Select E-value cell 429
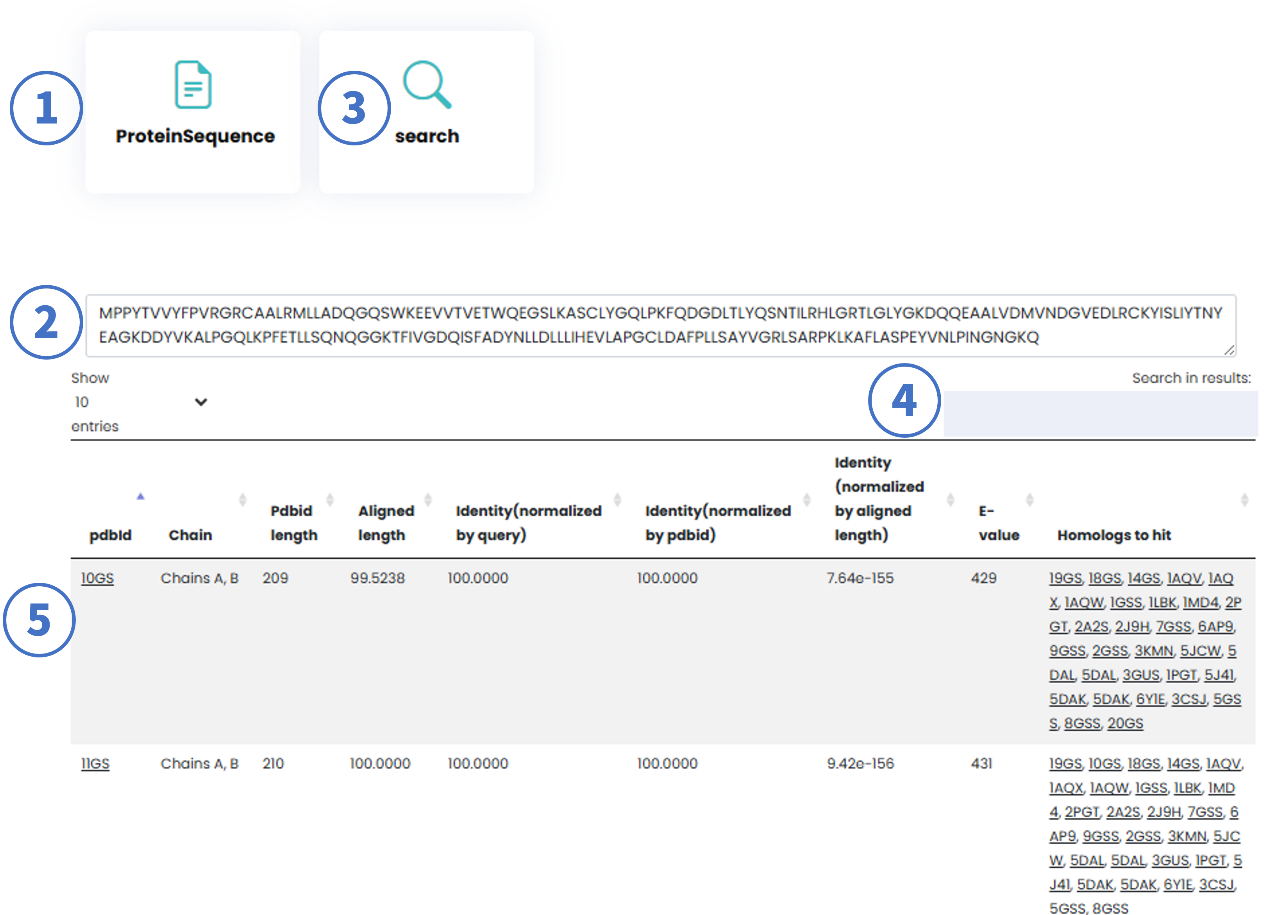This screenshot has width=1269, height=915. [x=982, y=578]
